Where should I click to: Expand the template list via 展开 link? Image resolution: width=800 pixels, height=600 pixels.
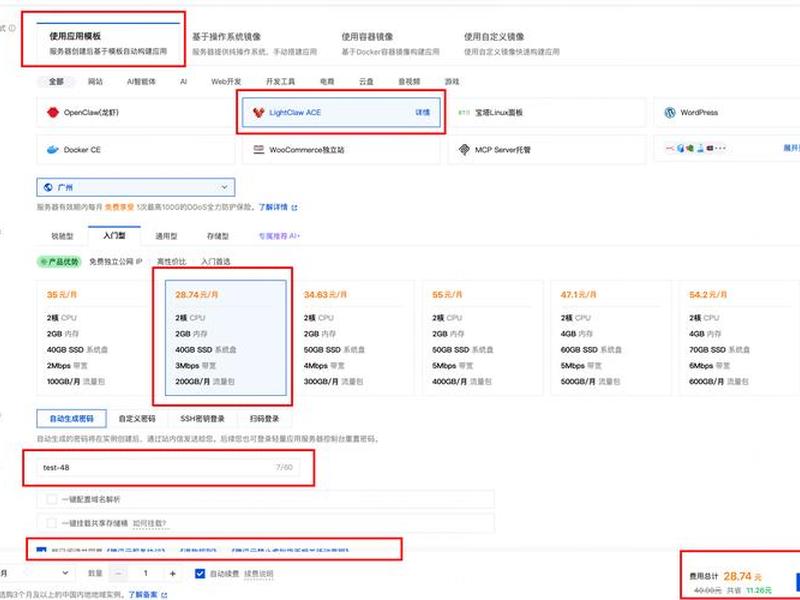(791, 148)
